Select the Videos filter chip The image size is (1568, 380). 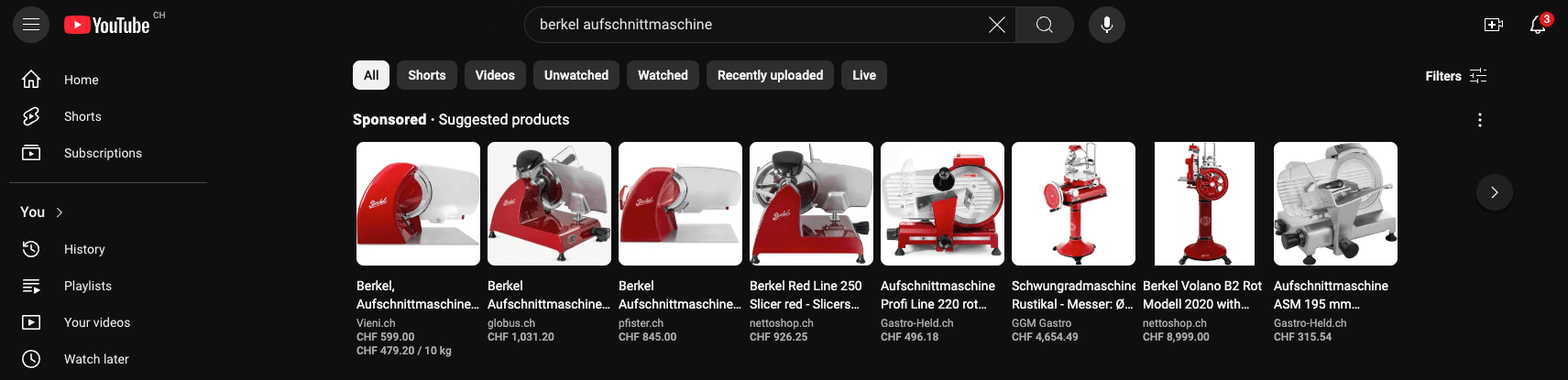(x=495, y=75)
